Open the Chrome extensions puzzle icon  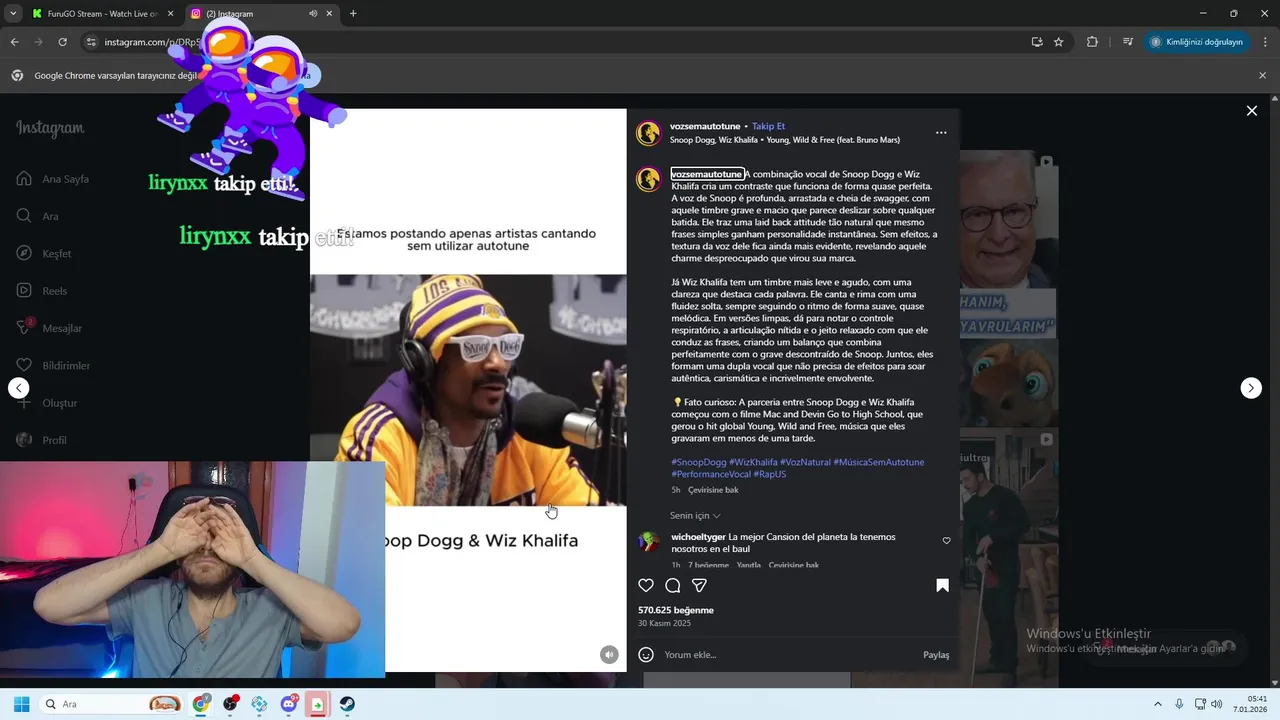pos(1092,42)
